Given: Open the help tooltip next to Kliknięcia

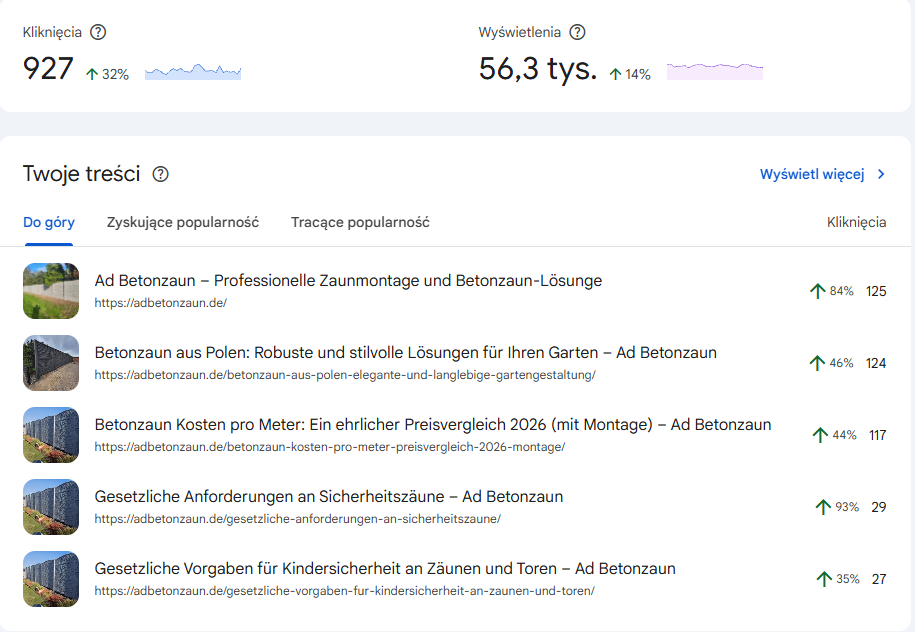Looking at the screenshot, I should point(97,32).
